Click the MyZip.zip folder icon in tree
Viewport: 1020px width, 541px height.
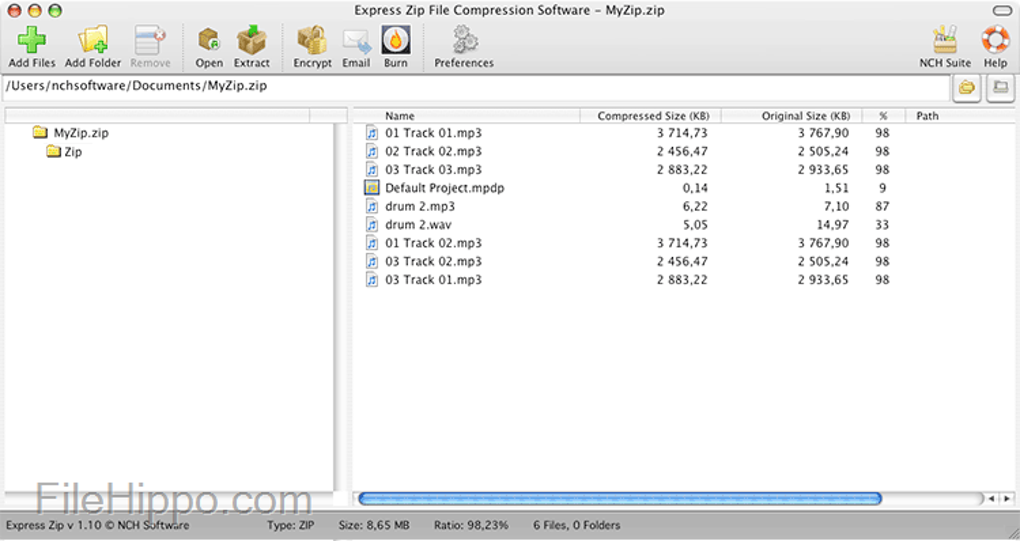[40, 133]
